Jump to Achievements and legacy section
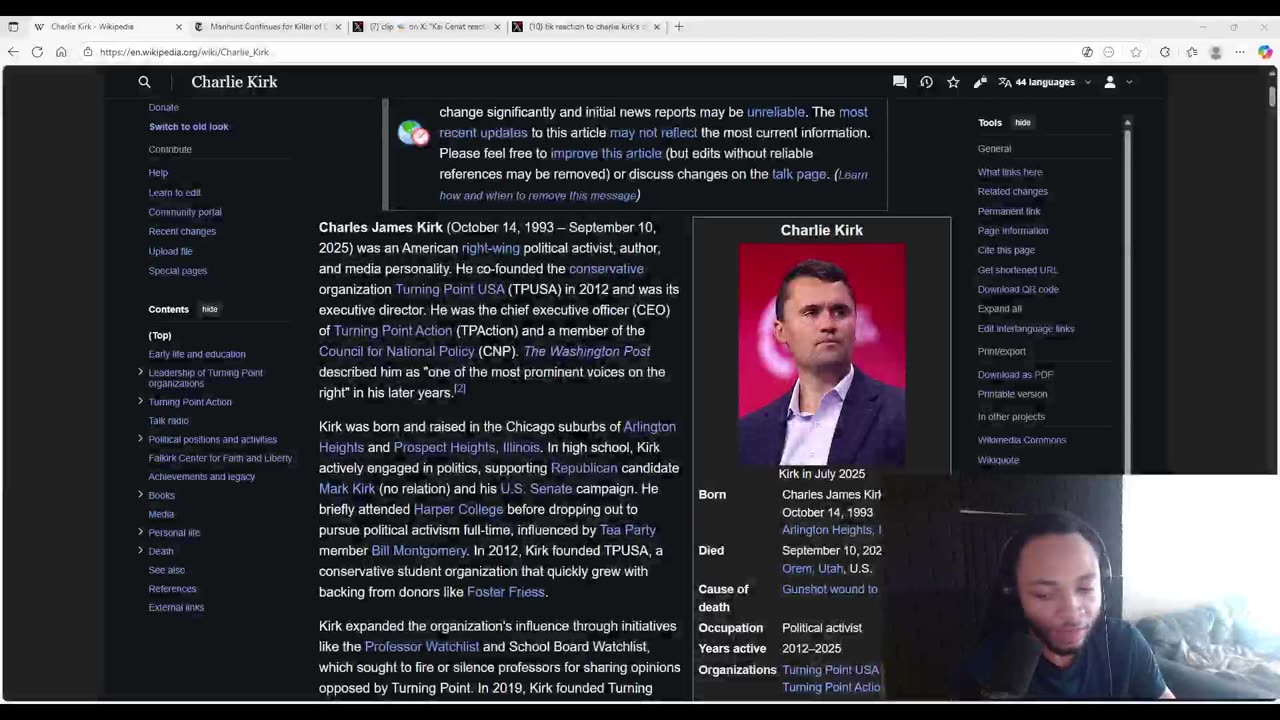 tap(202, 477)
